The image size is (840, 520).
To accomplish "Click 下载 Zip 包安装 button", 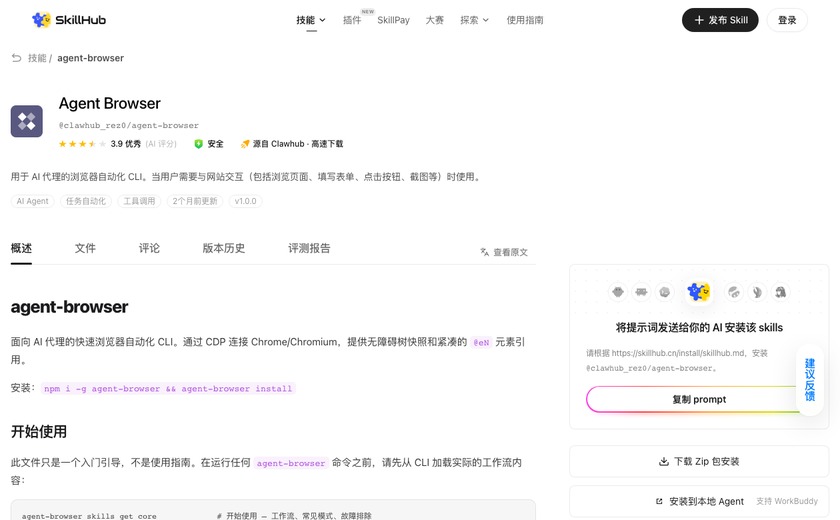I will click(x=699, y=461).
